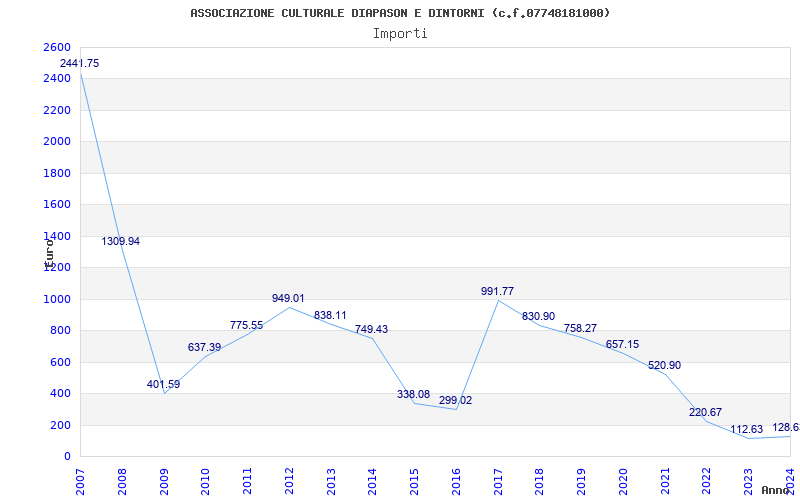Select the 338.08 data label
This screenshot has height=500, width=800.
(413, 394)
